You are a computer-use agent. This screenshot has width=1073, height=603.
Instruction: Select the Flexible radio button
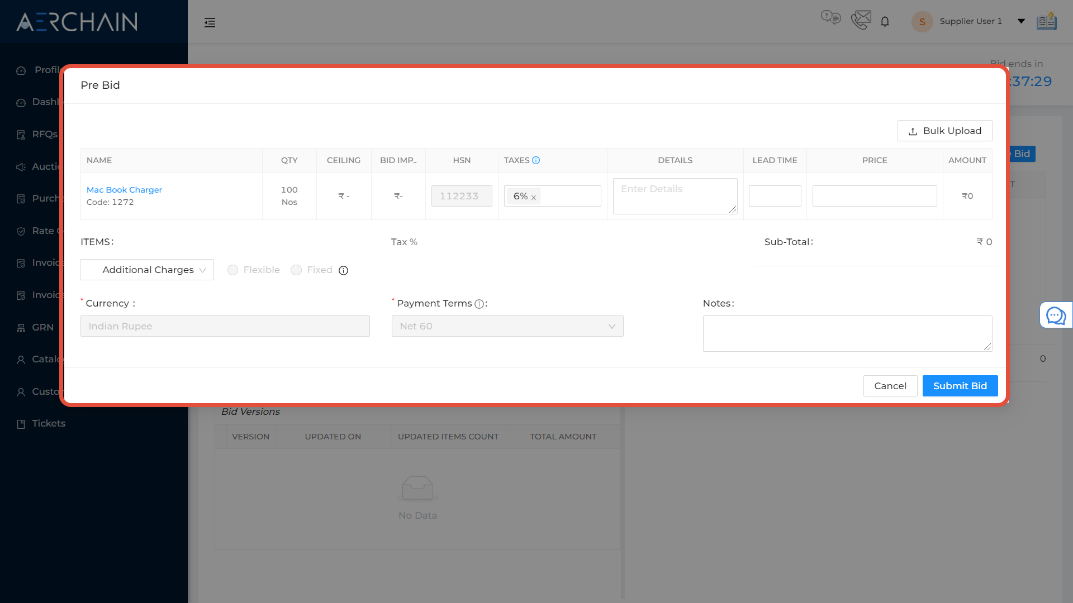pos(231,269)
